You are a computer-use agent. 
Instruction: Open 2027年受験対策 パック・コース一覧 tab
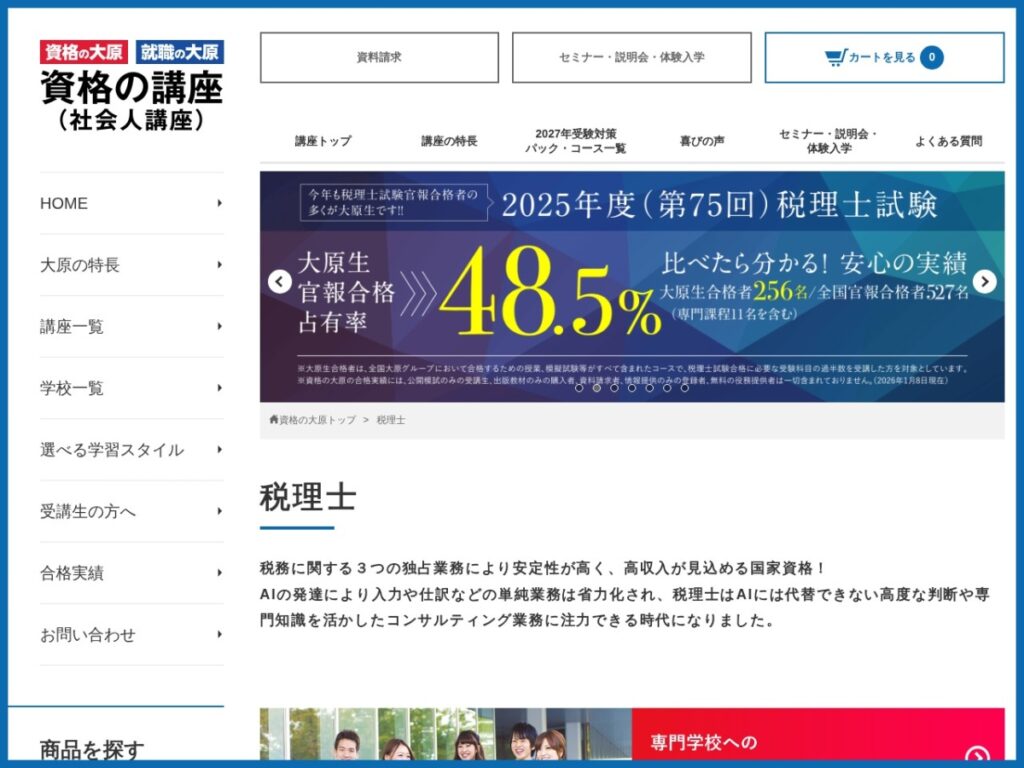click(x=575, y=141)
